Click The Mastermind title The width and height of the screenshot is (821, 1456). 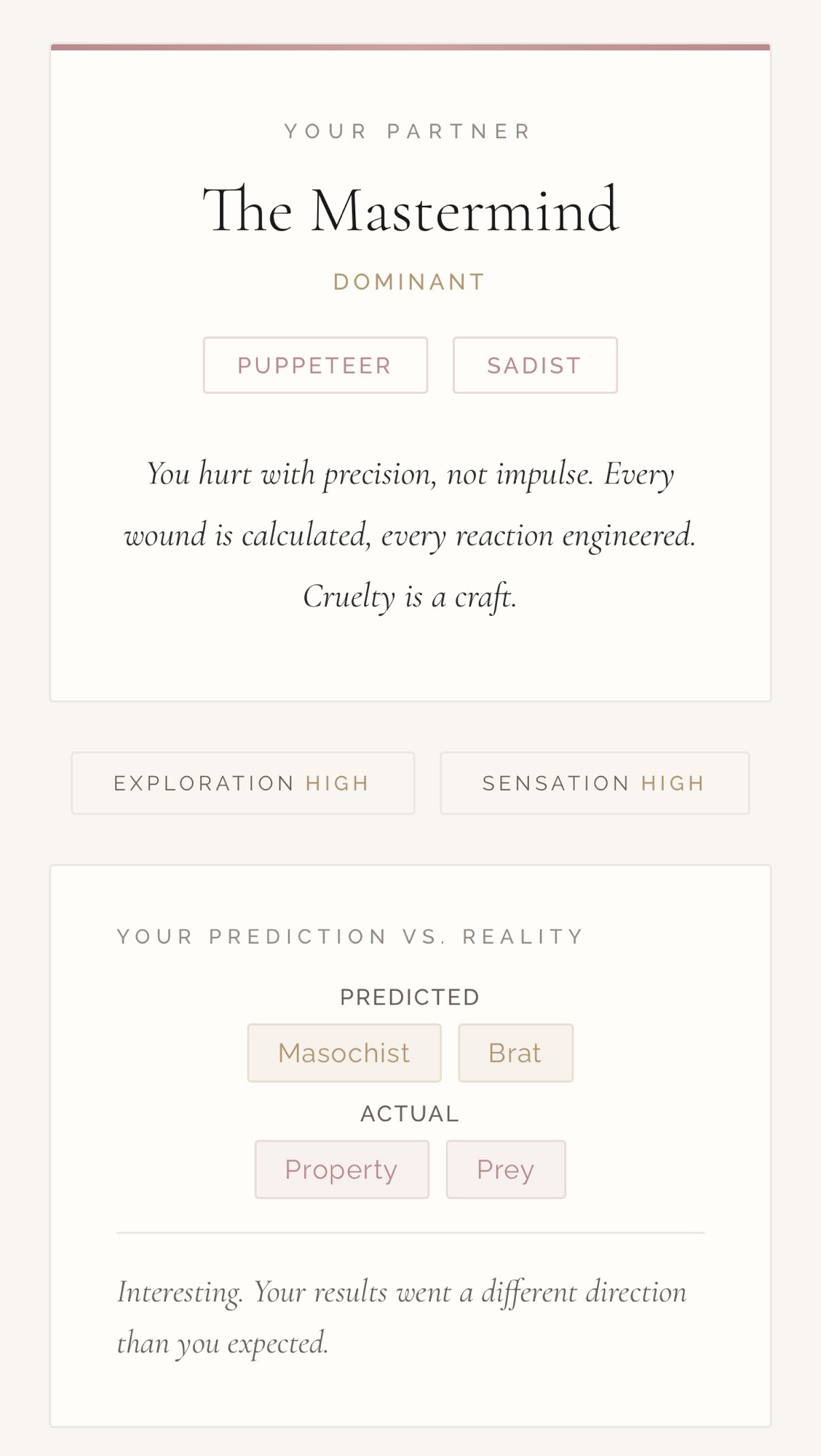pos(410,211)
